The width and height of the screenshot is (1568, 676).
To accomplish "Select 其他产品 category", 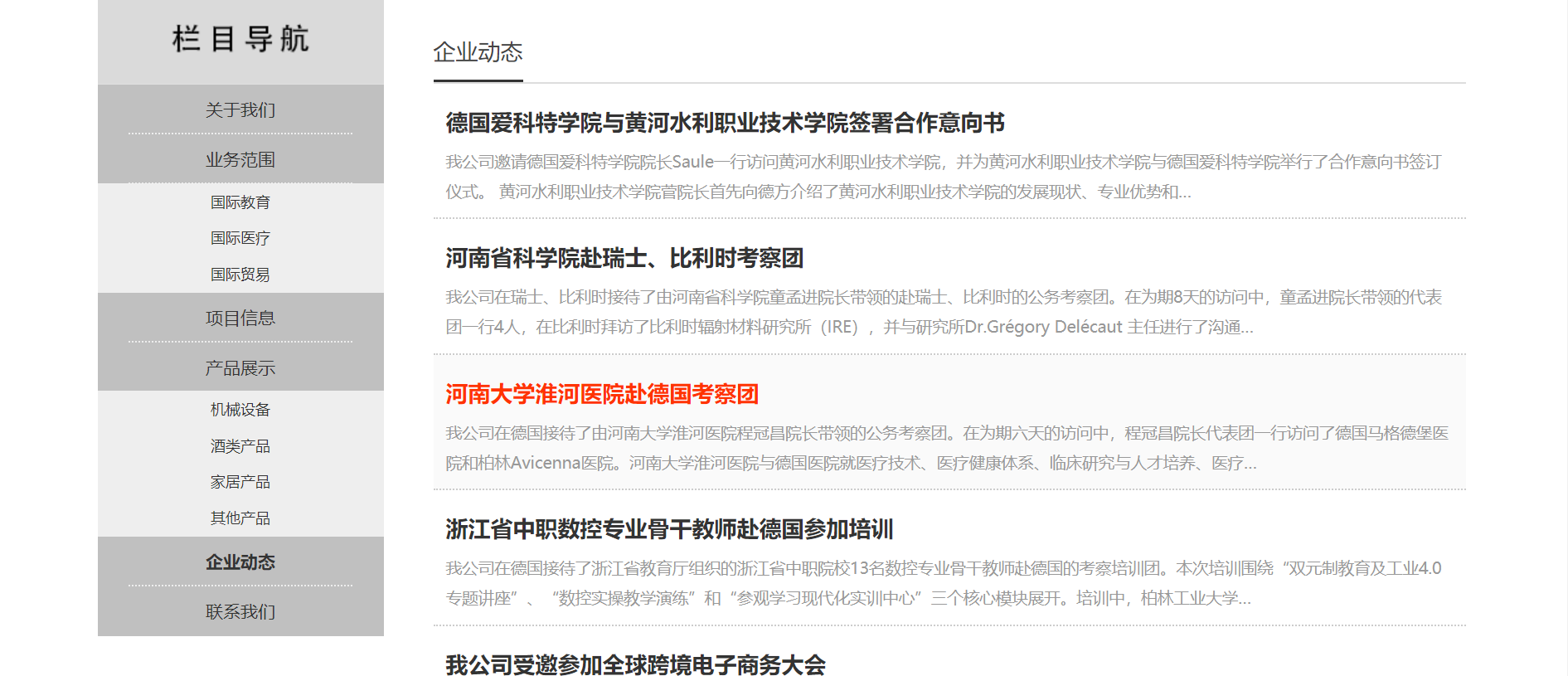I will coord(240,518).
